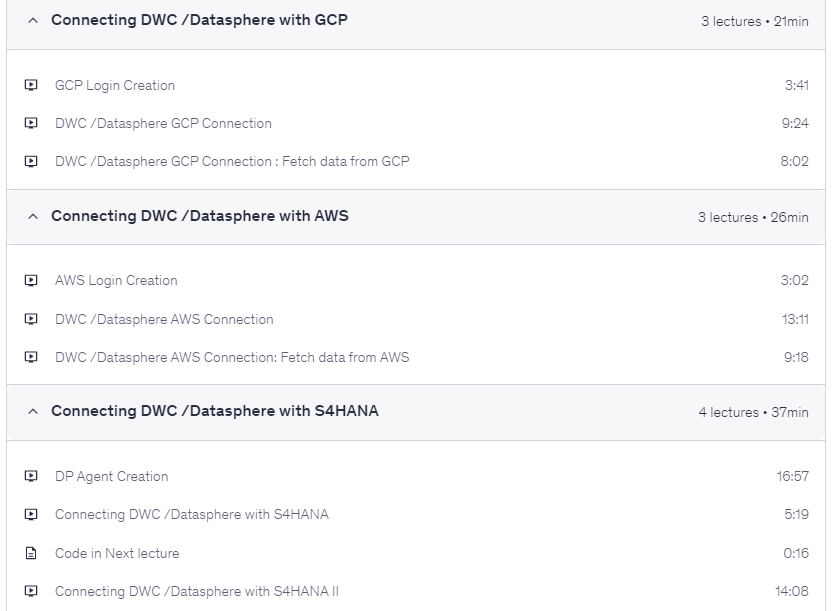
Task: Click video icon beside Connecting with S4HANA II
Action: pyautogui.click(x=31, y=592)
